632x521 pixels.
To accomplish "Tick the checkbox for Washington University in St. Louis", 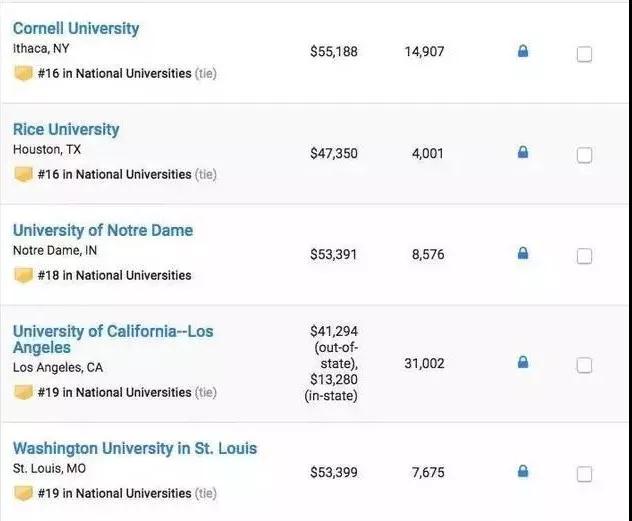I will point(584,474).
